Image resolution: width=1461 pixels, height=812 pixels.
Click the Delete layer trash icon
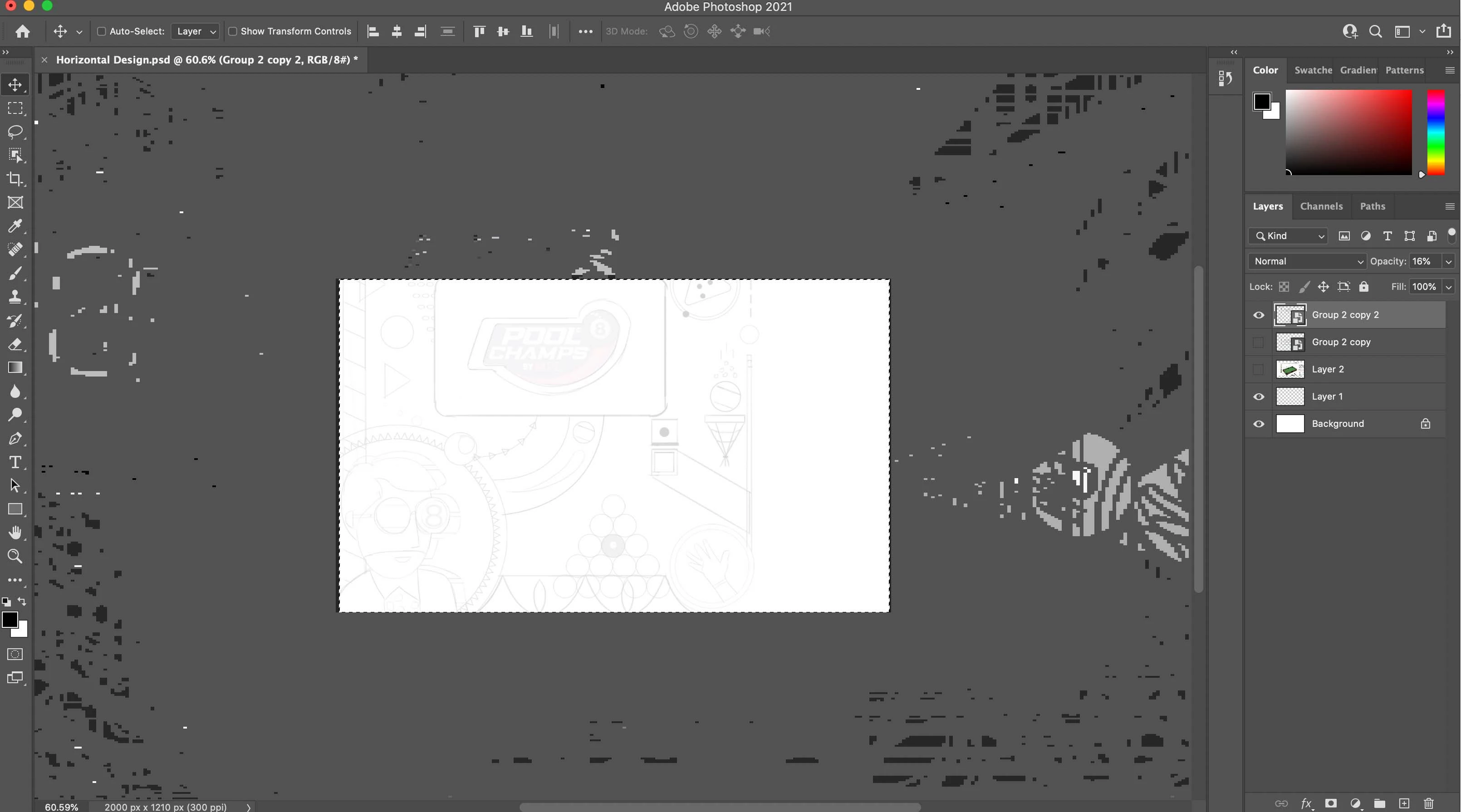pyautogui.click(x=1428, y=803)
